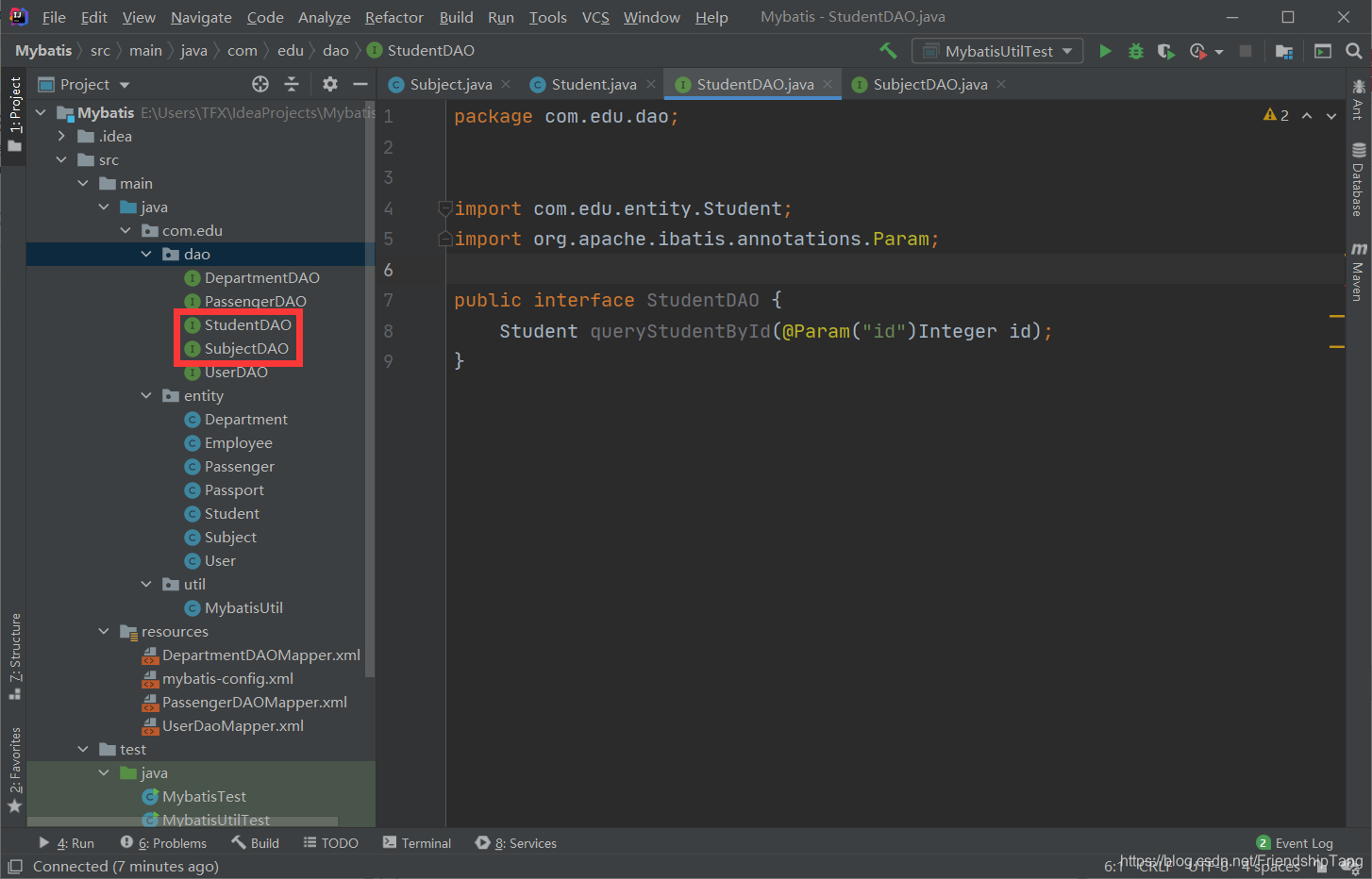1372x879 pixels.
Task: Open the 4: Run tool window
Action: click(x=66, y=843)
